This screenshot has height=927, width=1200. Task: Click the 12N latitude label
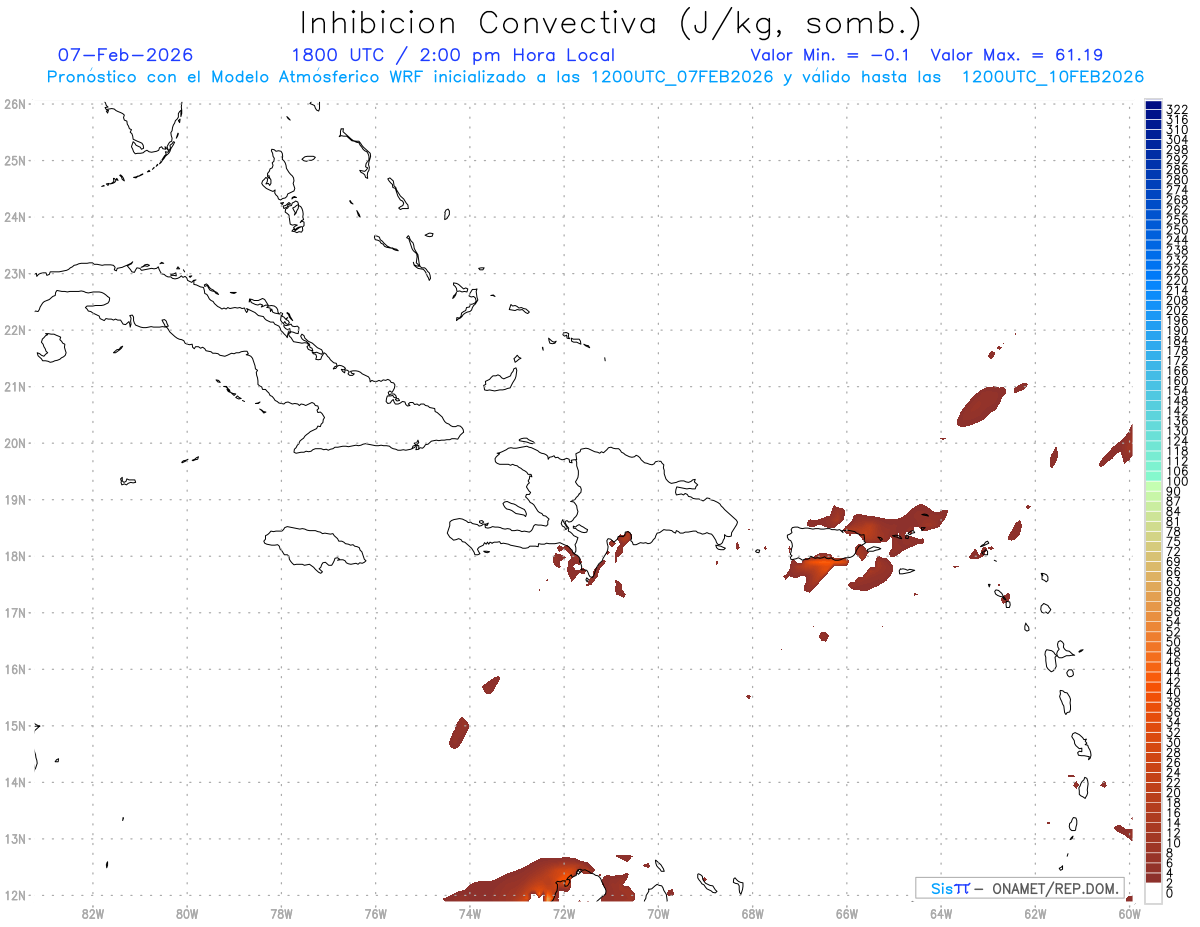14,895
